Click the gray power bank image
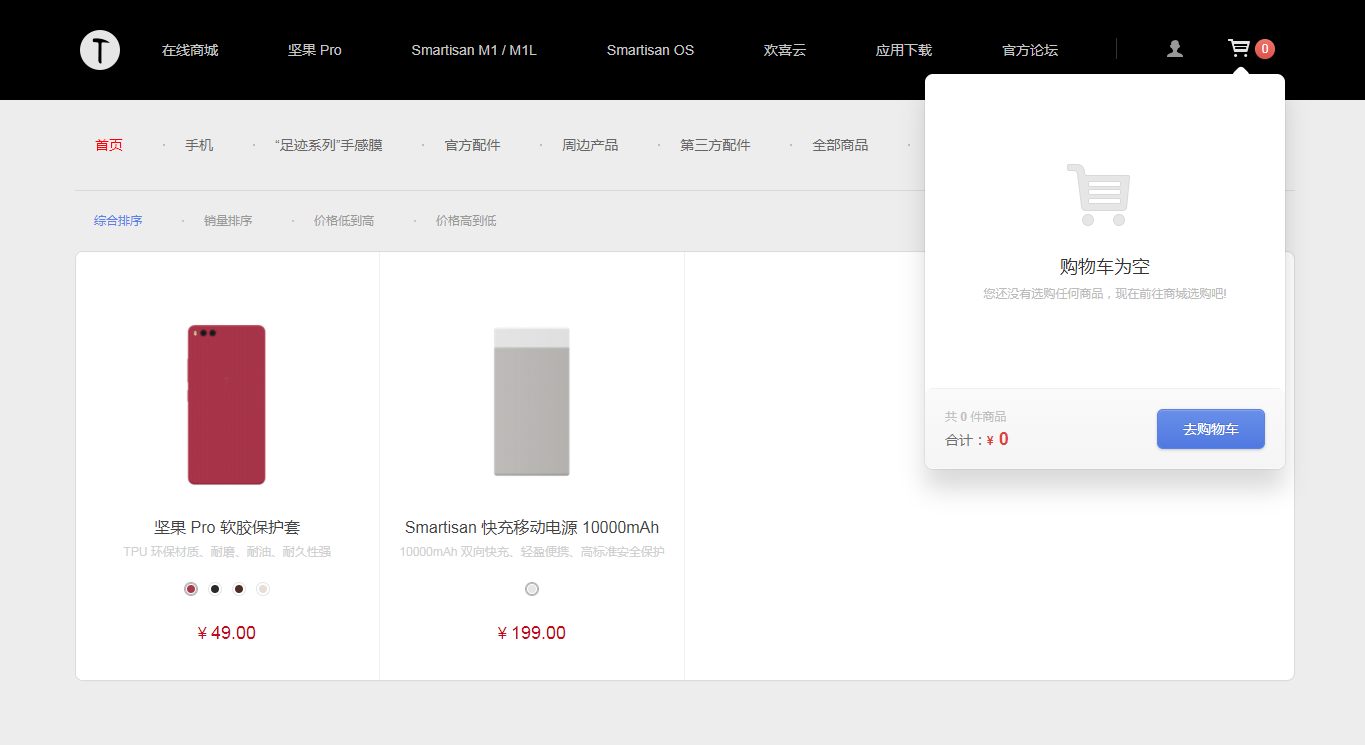The height and width of the screenshot is (745, 1365). (532, 402)
